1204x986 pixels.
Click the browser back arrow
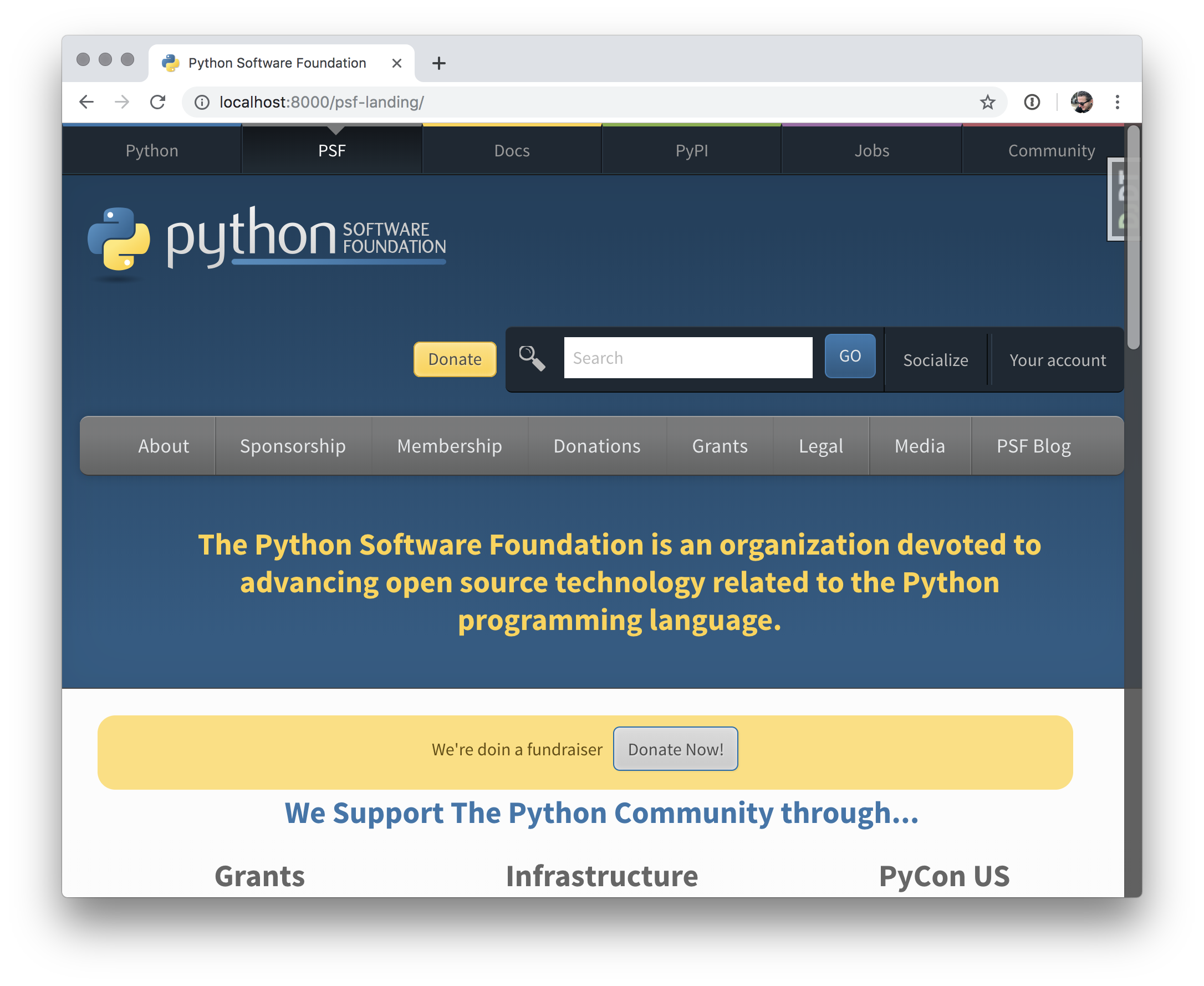tap(86, 102)
